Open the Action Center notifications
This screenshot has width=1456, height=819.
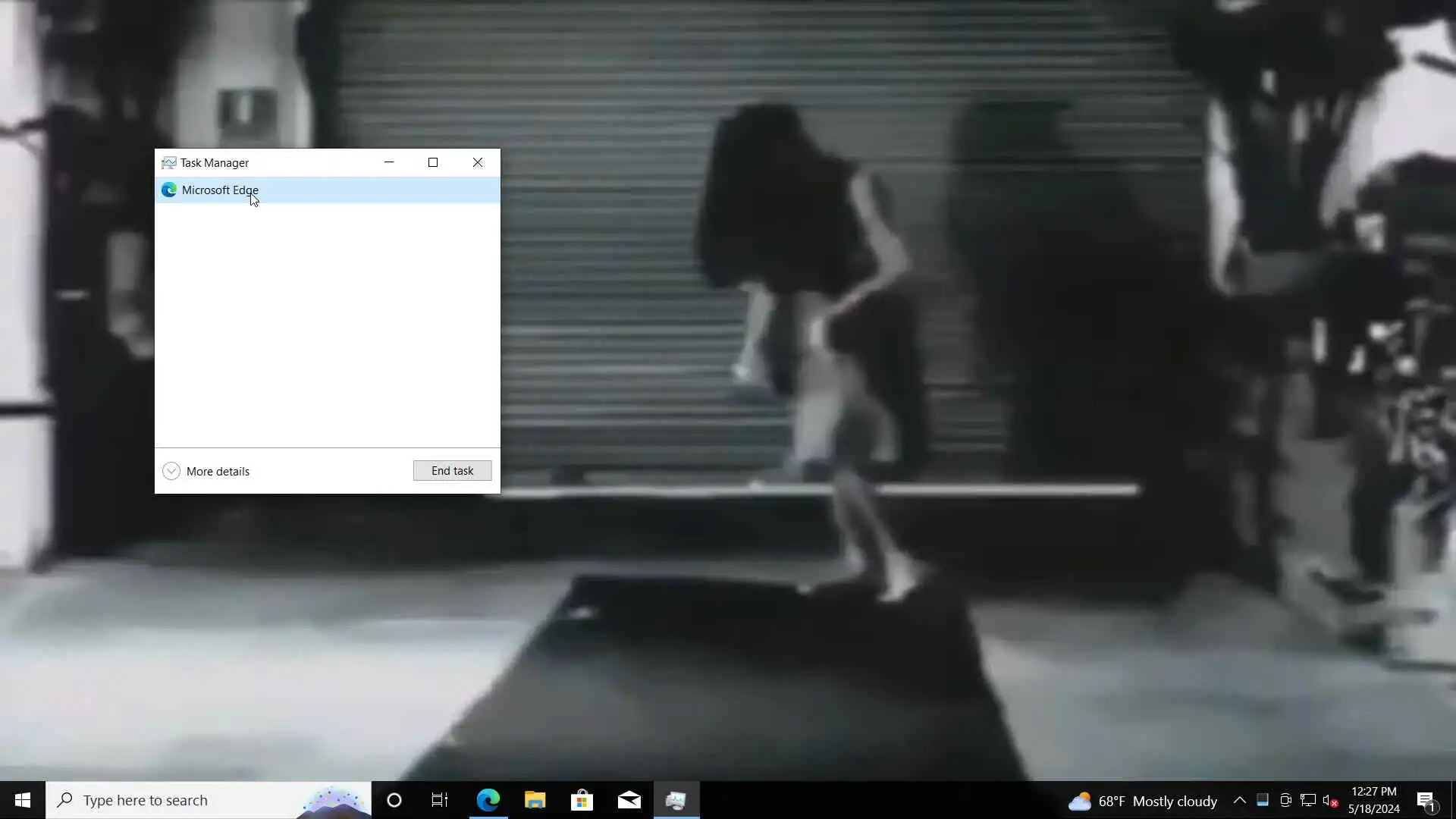tap(1426, 800)
